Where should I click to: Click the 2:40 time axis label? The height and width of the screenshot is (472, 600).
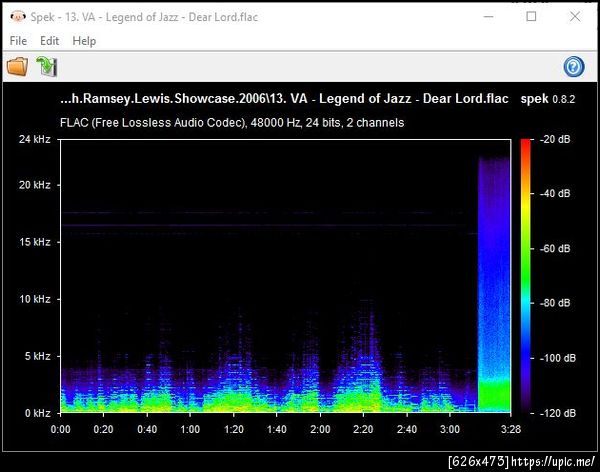tap(407, 429)
